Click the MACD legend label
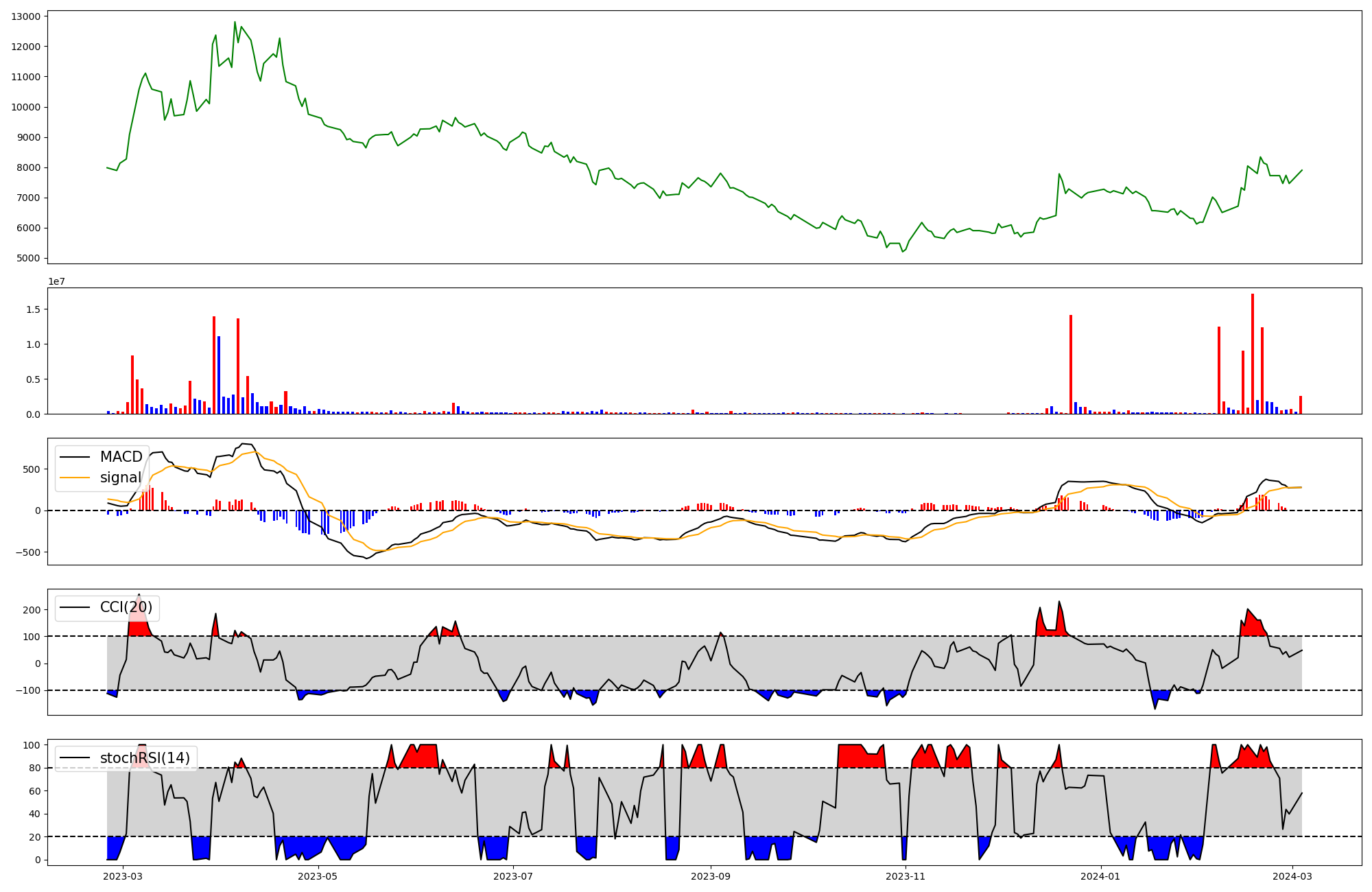1372x892 pixels. point(121,457)
